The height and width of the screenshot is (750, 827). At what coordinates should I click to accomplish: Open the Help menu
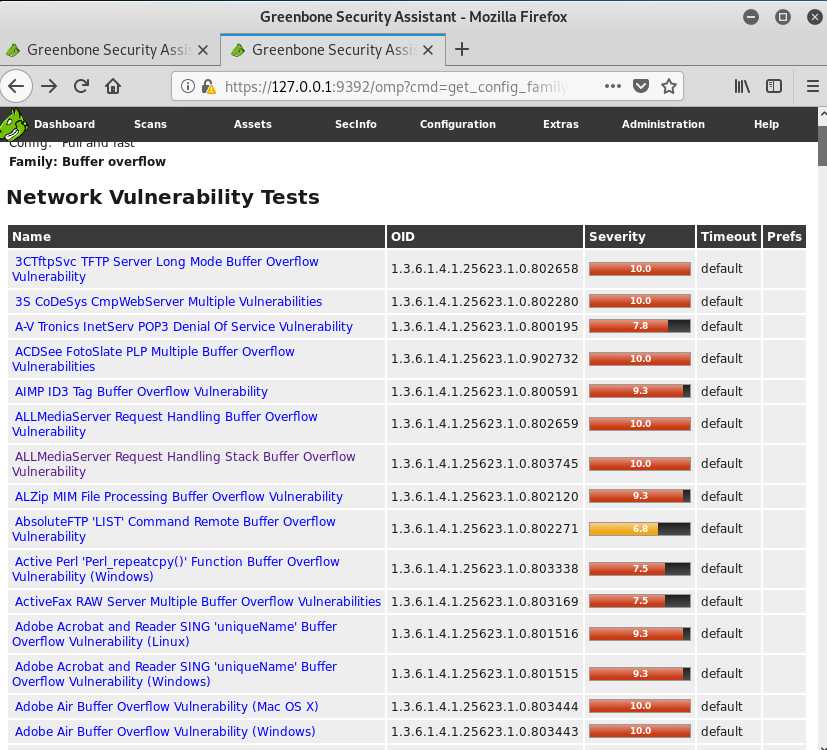(x=766, y=124)
